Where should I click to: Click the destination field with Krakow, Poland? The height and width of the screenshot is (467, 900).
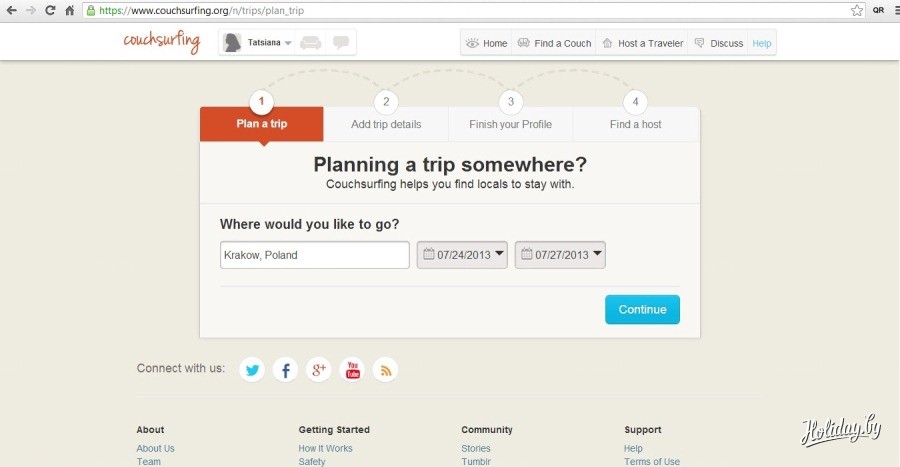point(314,255)
